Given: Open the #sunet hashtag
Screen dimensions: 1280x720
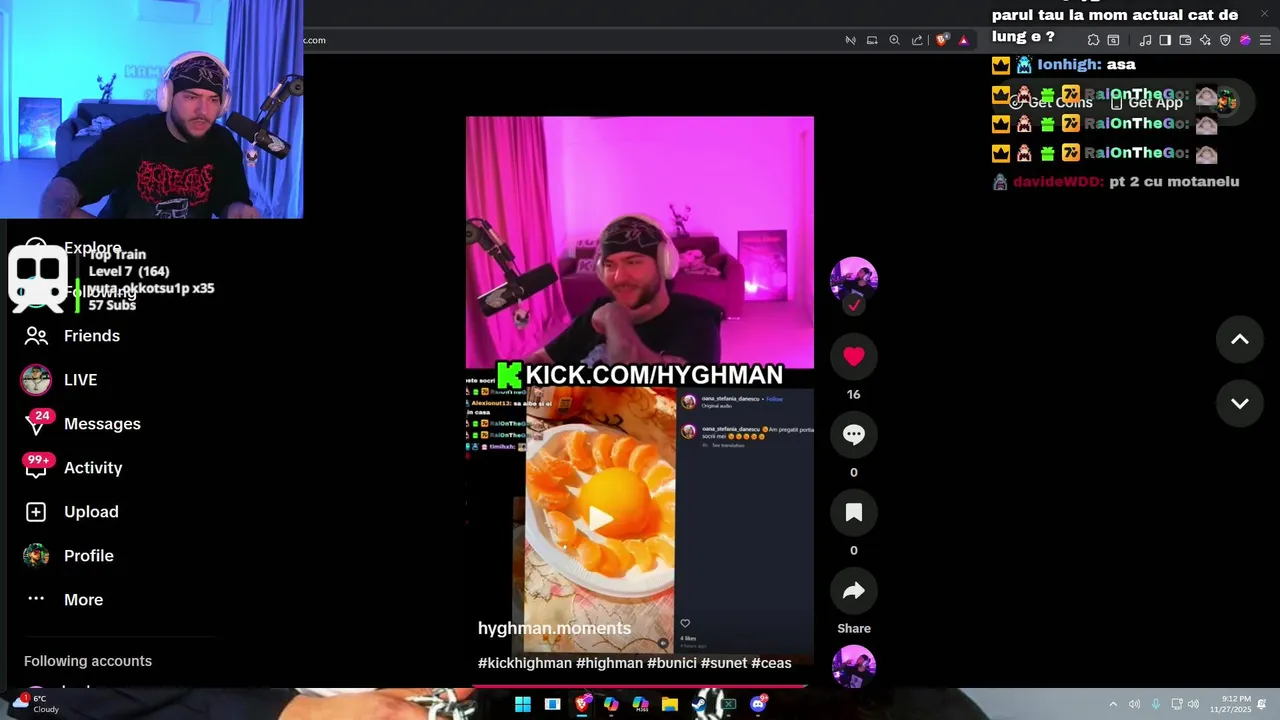Looking at the screenshot, I should pos(724,663).
